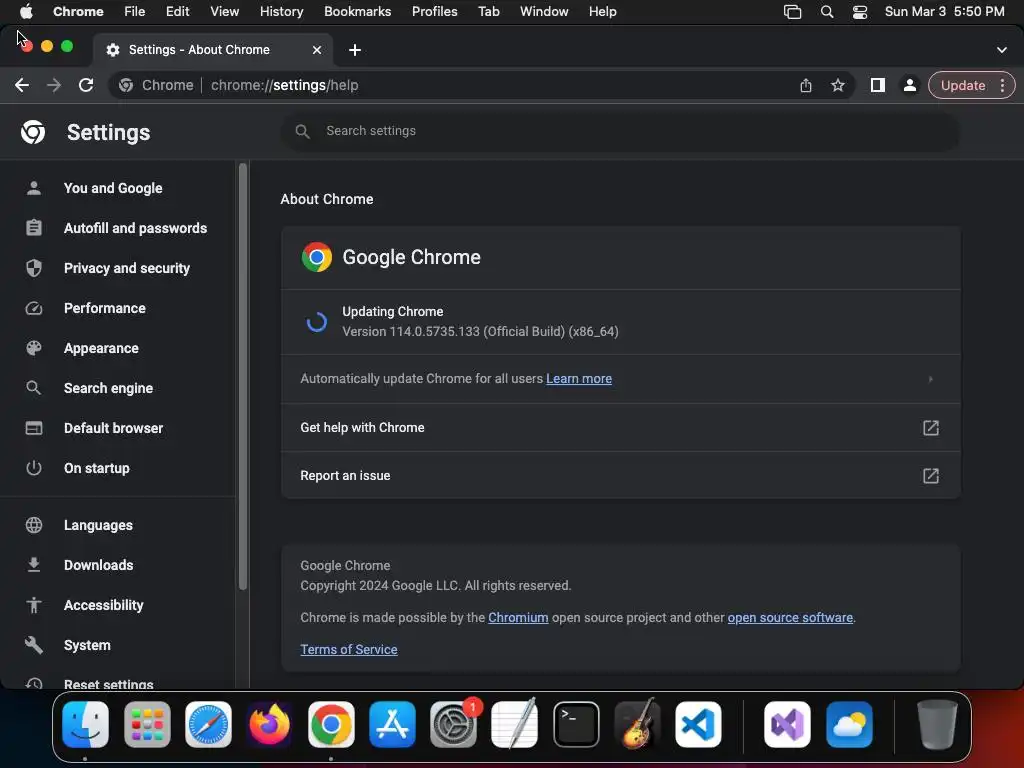Toggle the side panel icon
The height and width of the screenshot is (768, 1024).
(878, 86)
